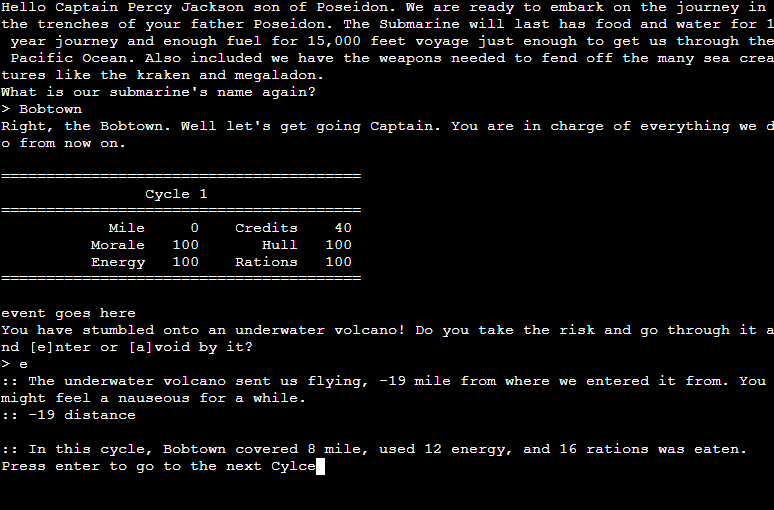Image resolution: width=774 pixels, height=510 pixels.
Task: Click the "> e" response line
Action: click(15, 364)
